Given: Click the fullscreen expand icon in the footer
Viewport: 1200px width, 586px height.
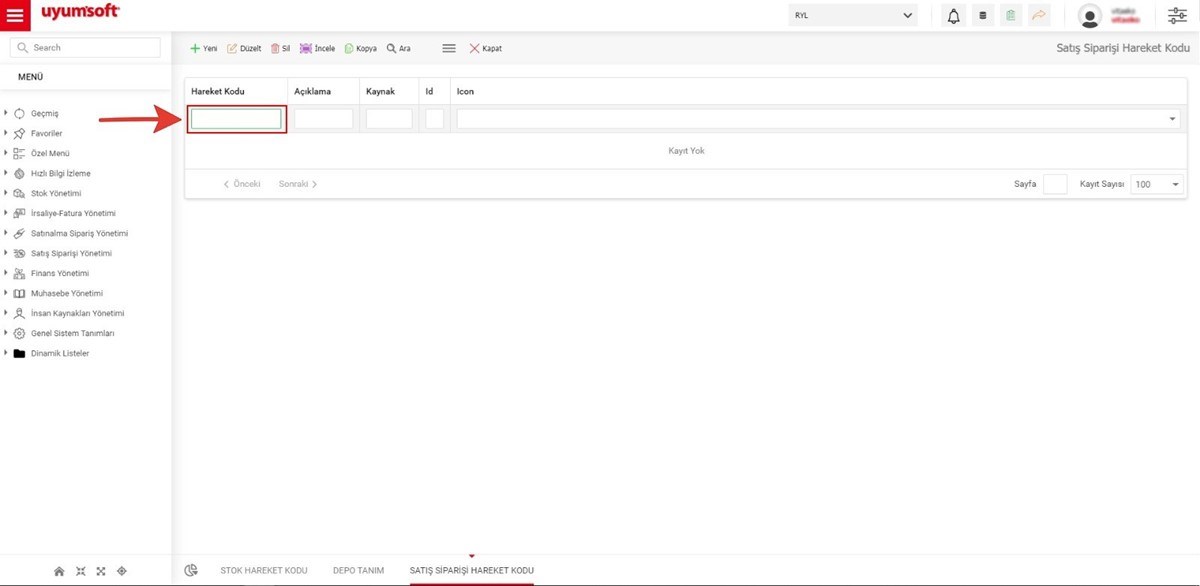Looking at the screenshot, I should click(101, 571).
